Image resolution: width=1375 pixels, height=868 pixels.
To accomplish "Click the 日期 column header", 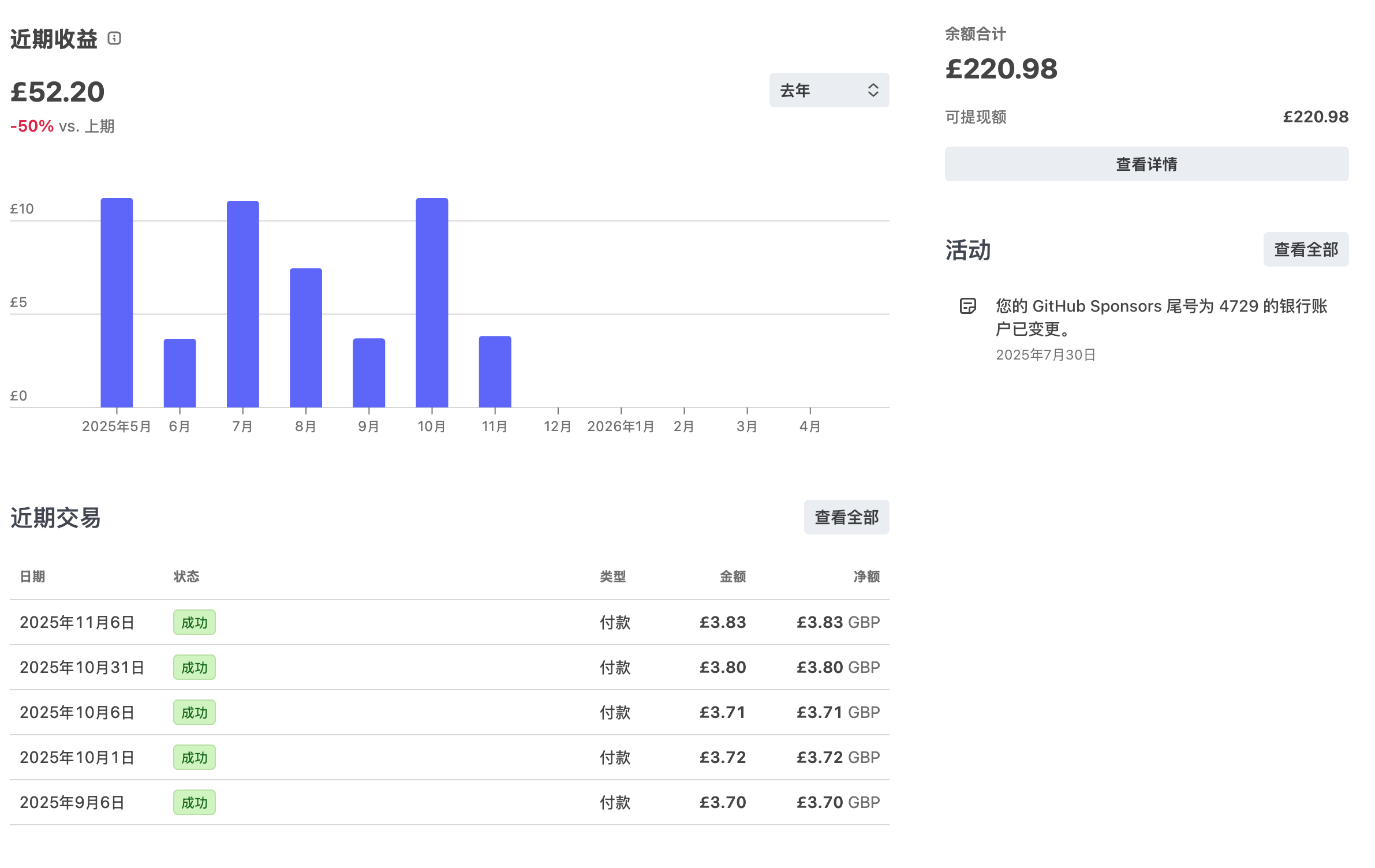I will [32, 577].
